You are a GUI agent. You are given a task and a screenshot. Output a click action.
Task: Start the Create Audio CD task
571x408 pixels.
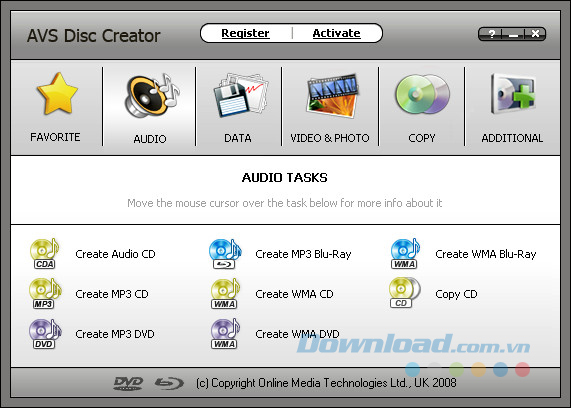[x=115, y=254]
